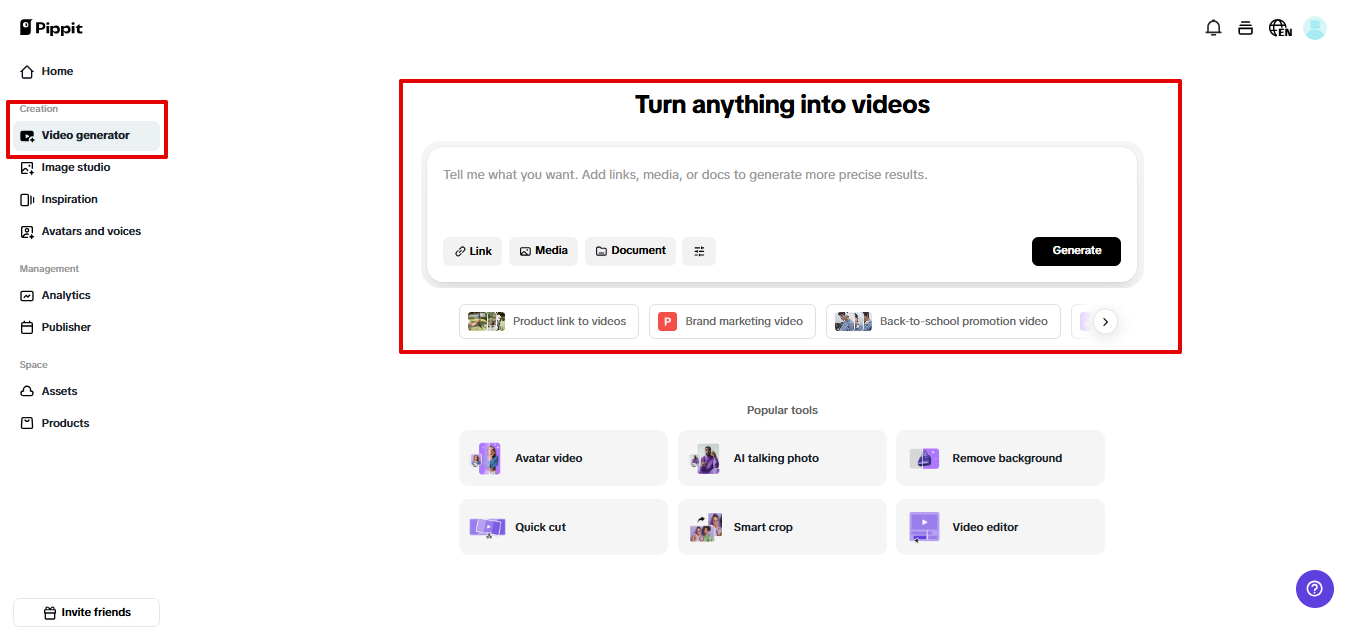
Task: Open the Quick cut tool
Action: [x=562, y=526]
